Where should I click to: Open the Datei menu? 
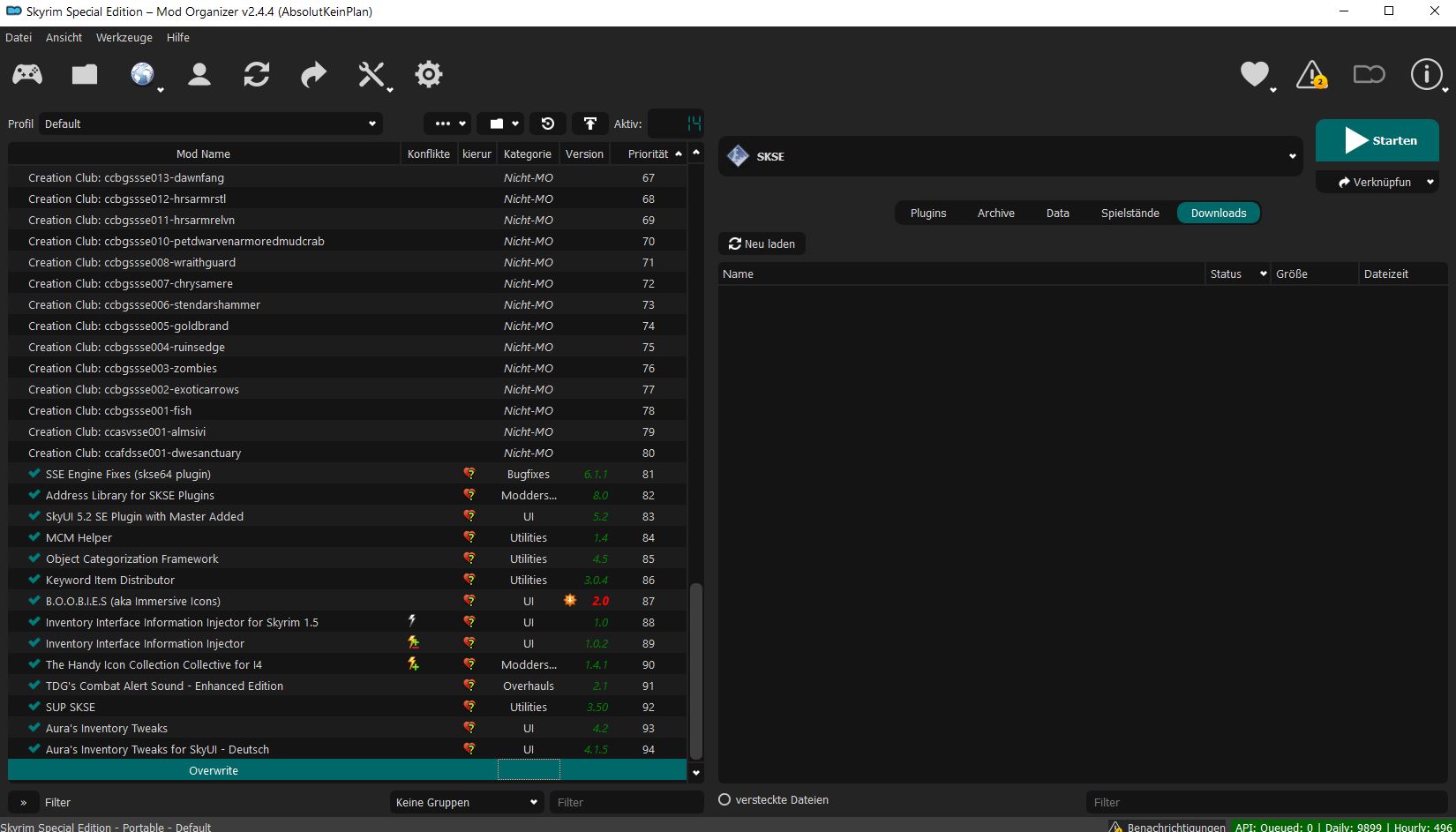coord(19,37)
